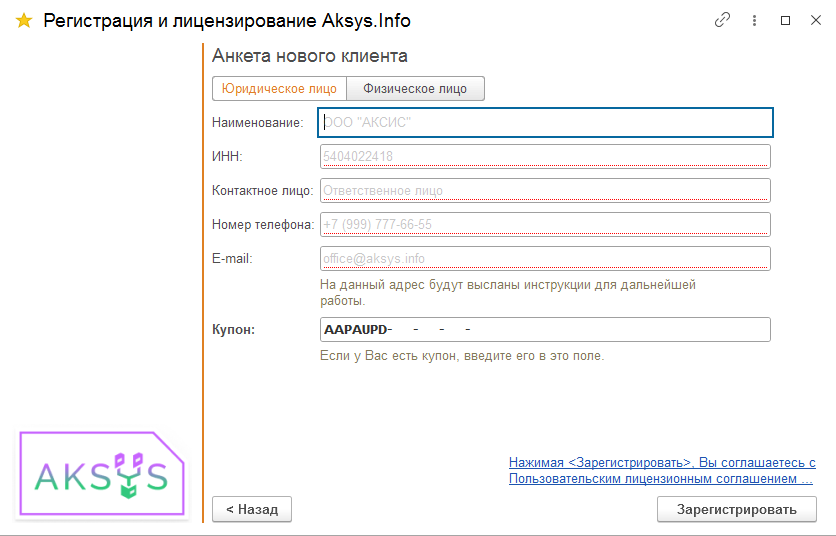Click the Контактное лицо: label

(x=263, y=190)
